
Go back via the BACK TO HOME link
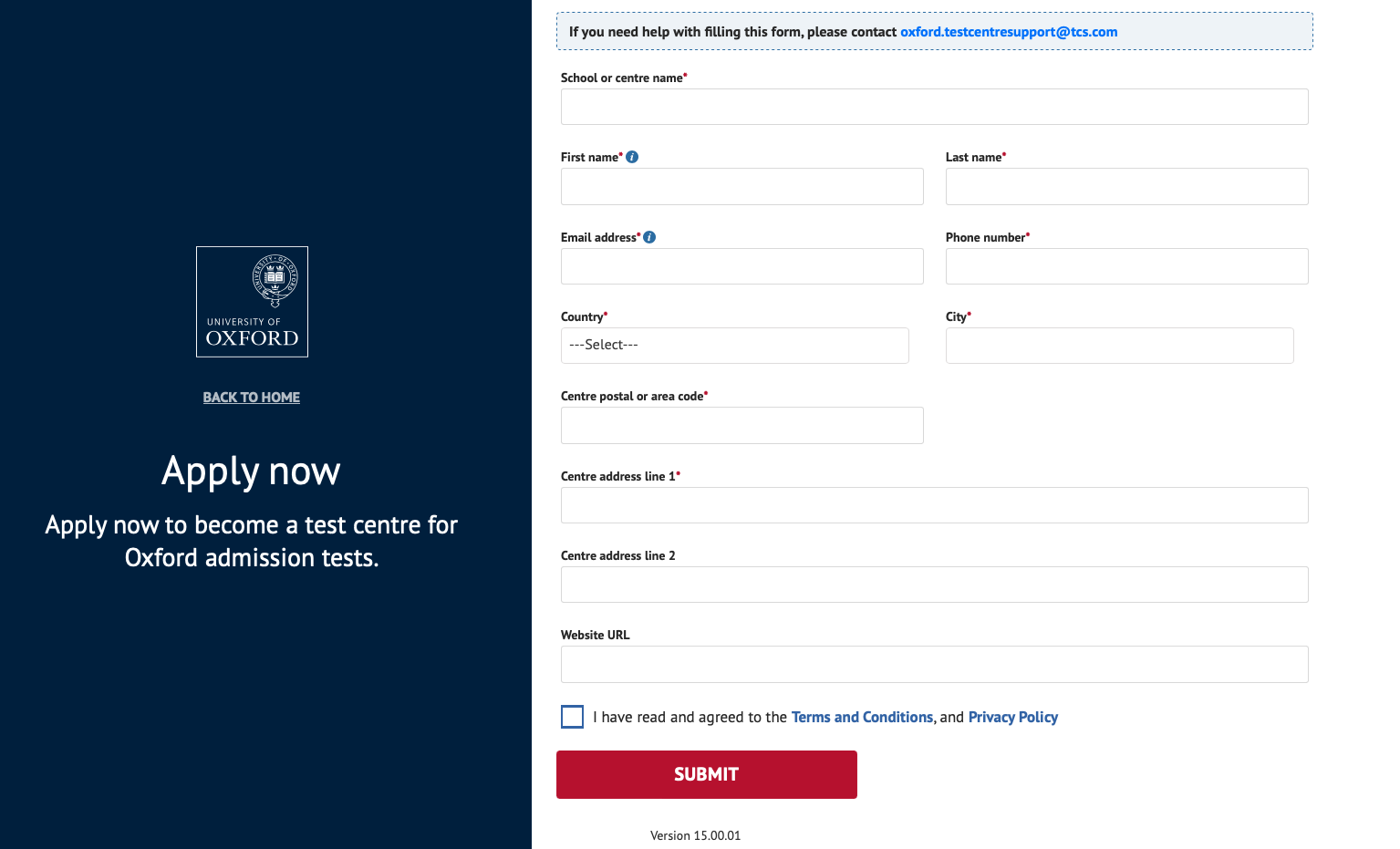tap(252, 398)
